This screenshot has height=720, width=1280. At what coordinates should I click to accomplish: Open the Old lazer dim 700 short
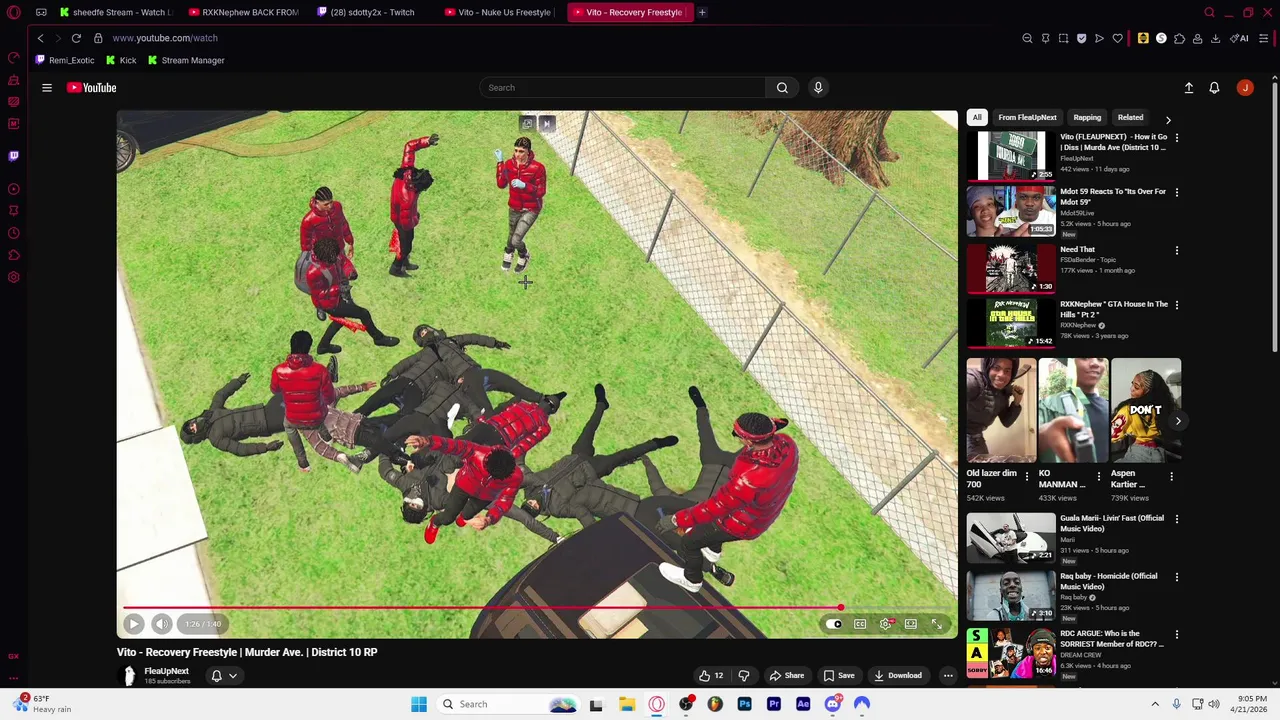(1001, 411)
